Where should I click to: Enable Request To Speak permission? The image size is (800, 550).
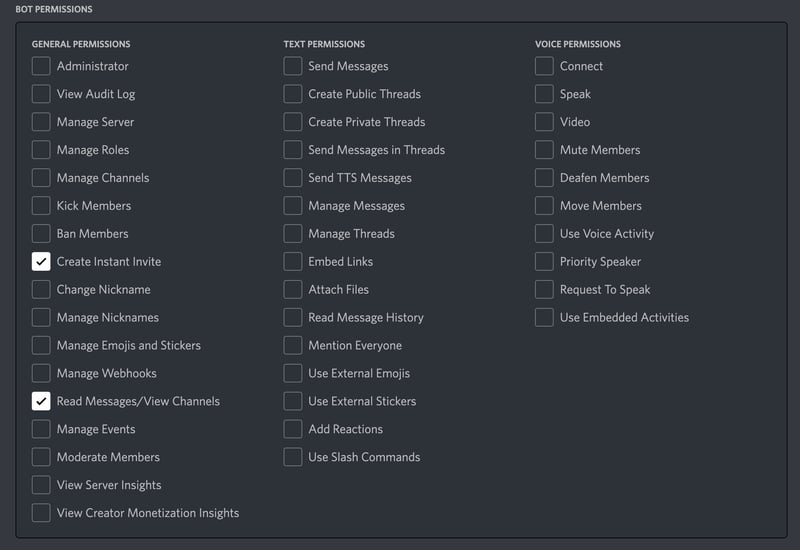coord(544,289)
